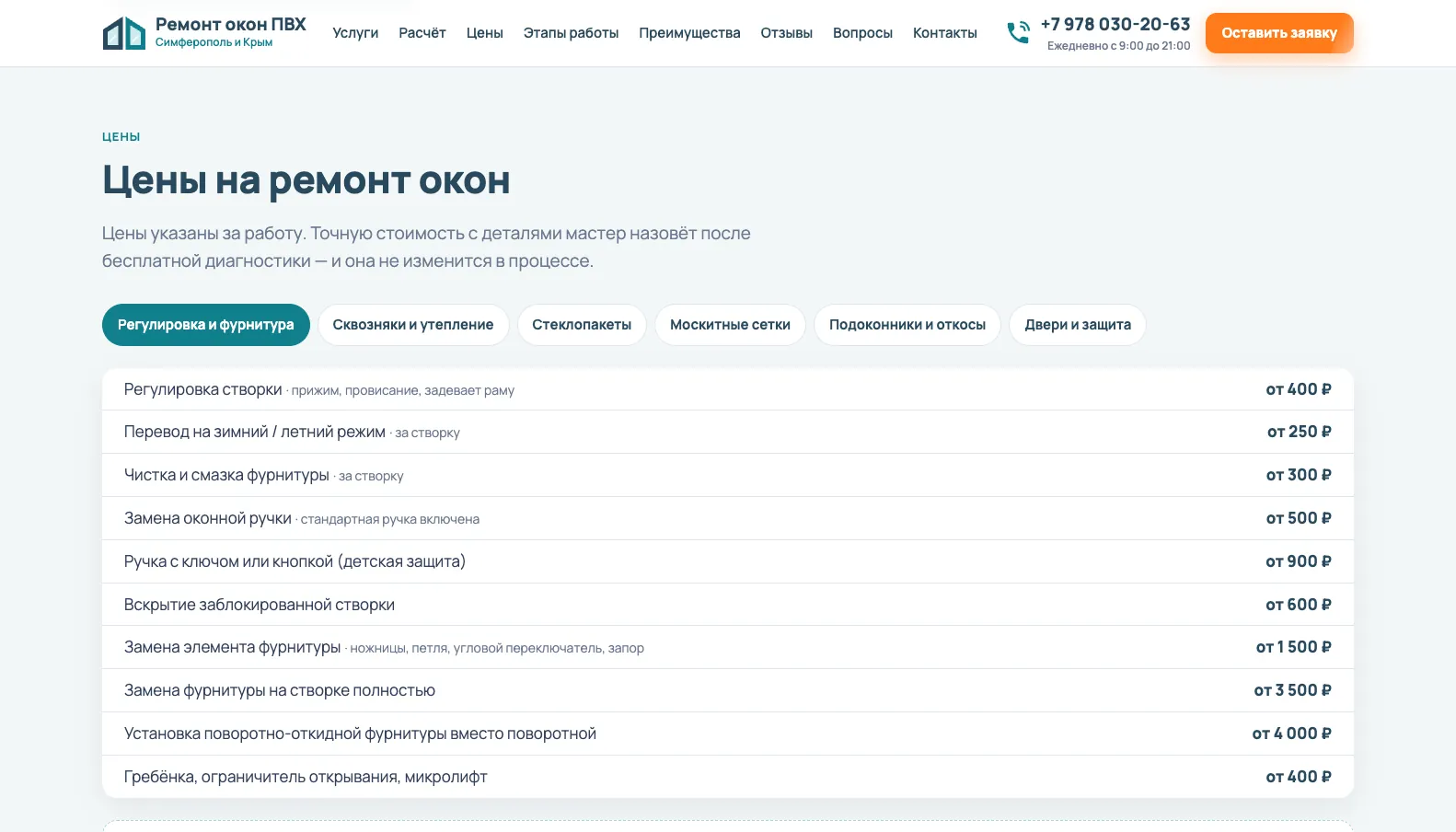Click the price от 4 000 ₽
The width and height of the screenshot is (1456, 832).
(1292, 734)
